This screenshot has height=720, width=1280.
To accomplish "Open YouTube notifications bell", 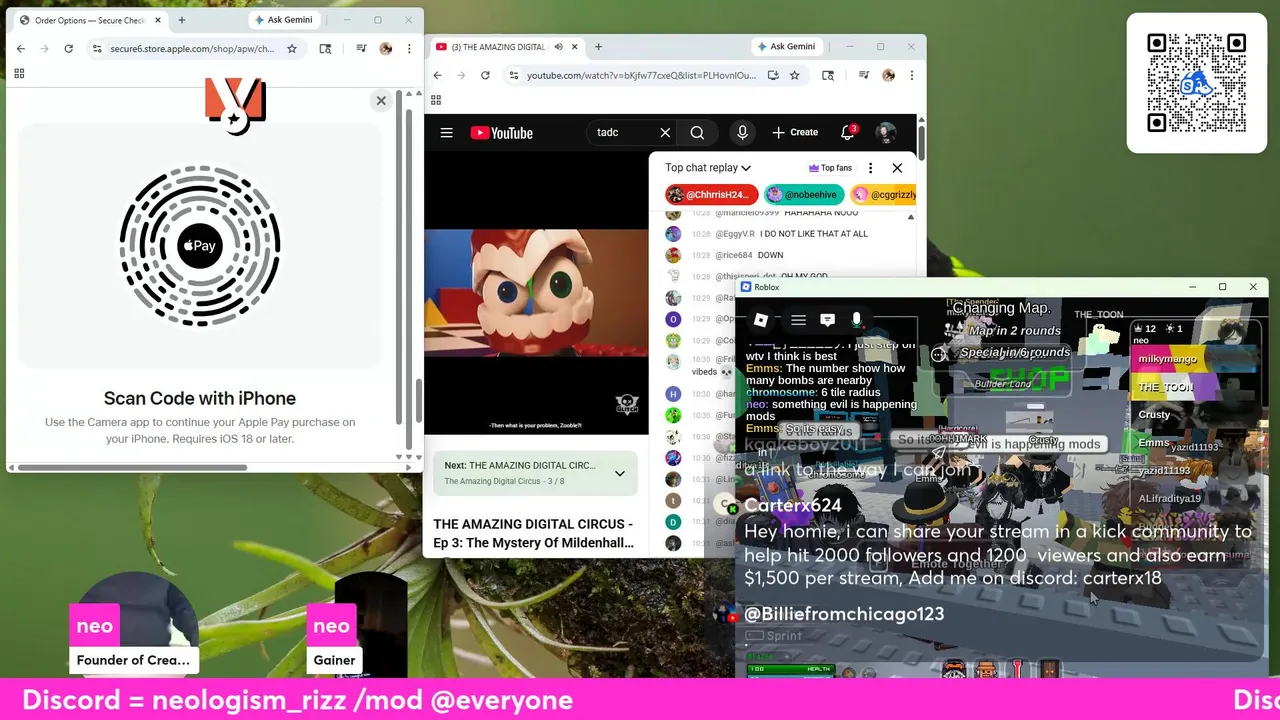I will coord(848,132).
